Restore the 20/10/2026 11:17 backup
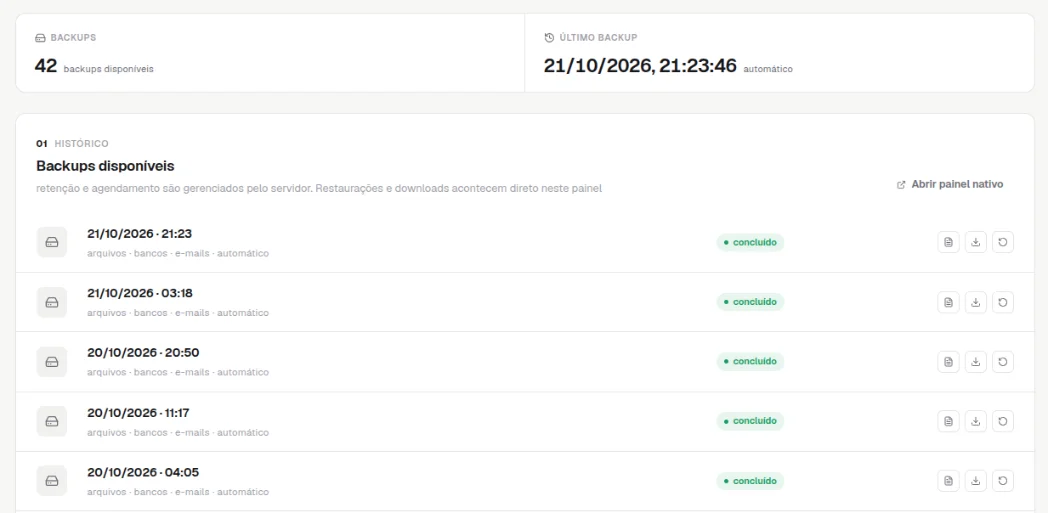This screenshot has width=1048, height=513. point(1003,421)
